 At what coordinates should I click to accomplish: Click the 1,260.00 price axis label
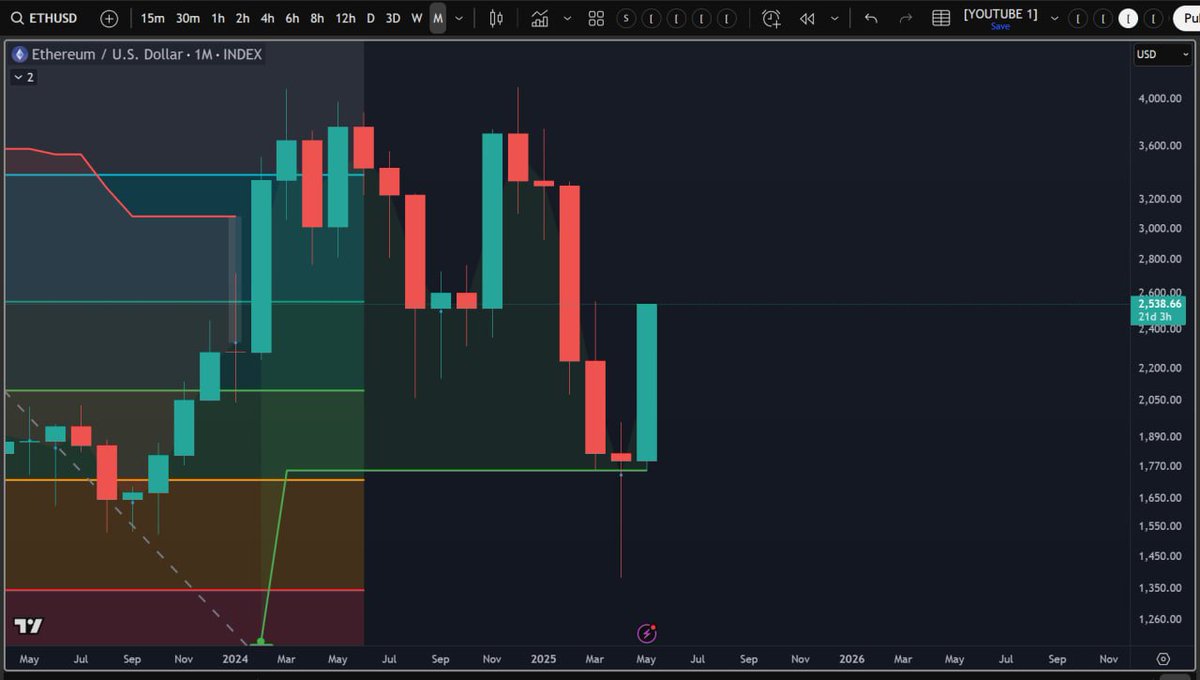point(1160,620)
